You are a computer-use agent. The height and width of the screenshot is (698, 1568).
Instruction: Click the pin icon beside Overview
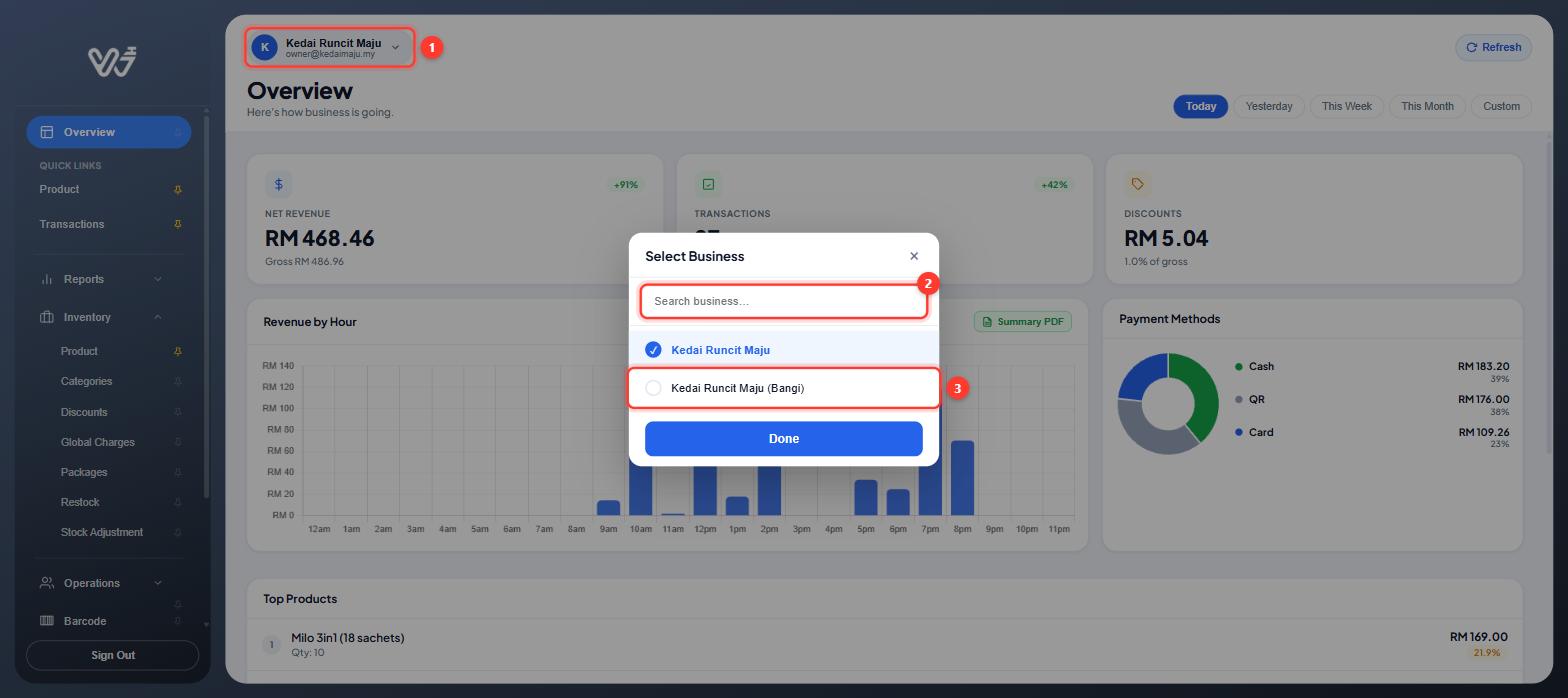click(x=178, y=132)
